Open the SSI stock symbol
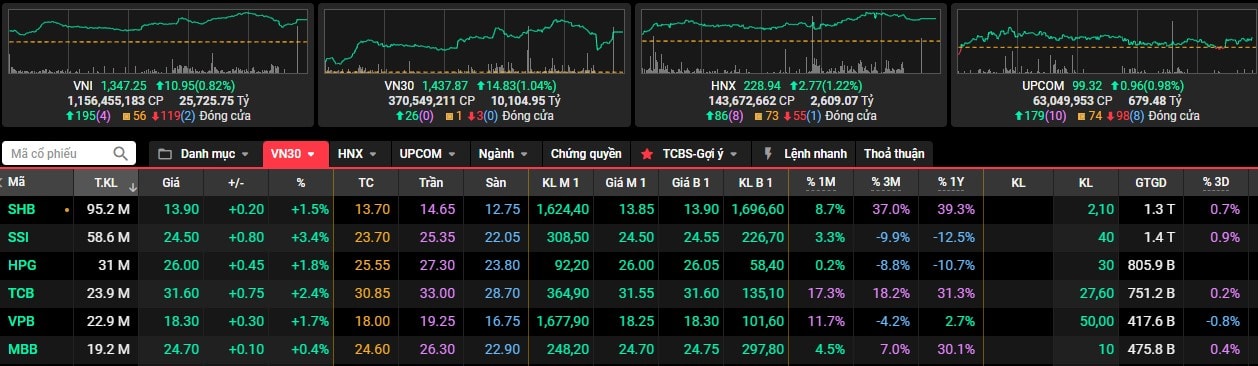 point(20,237)
